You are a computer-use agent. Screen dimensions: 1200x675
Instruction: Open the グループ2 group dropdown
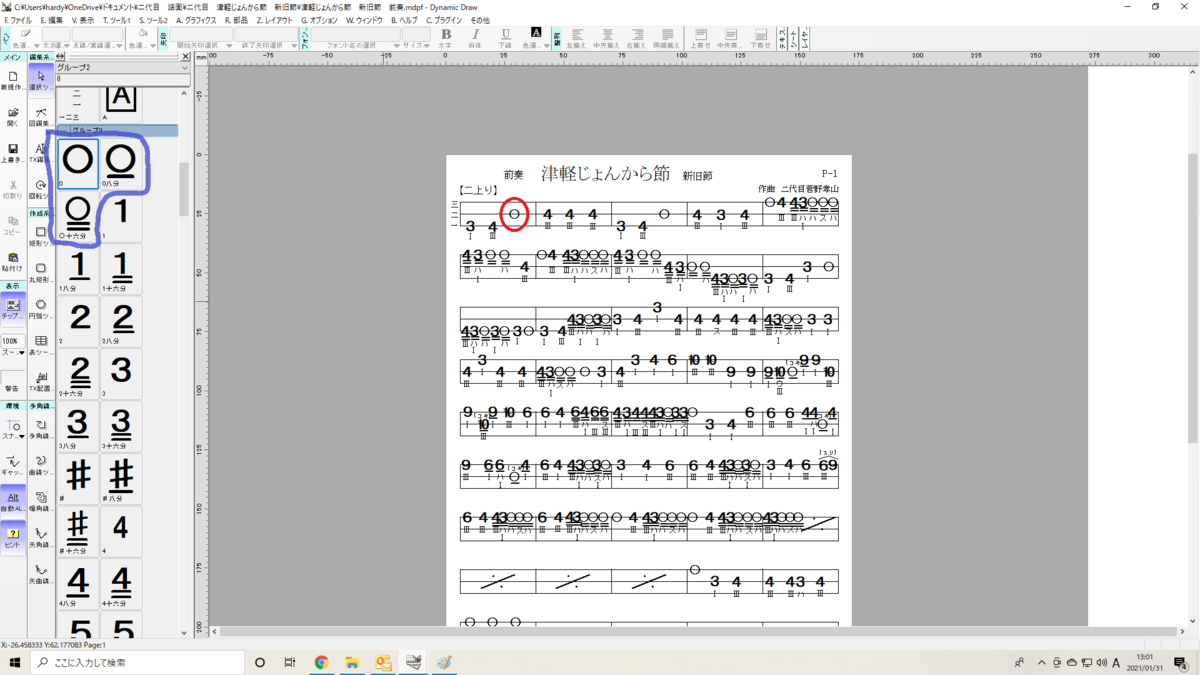pyautogui.click(x=122, y=68)
